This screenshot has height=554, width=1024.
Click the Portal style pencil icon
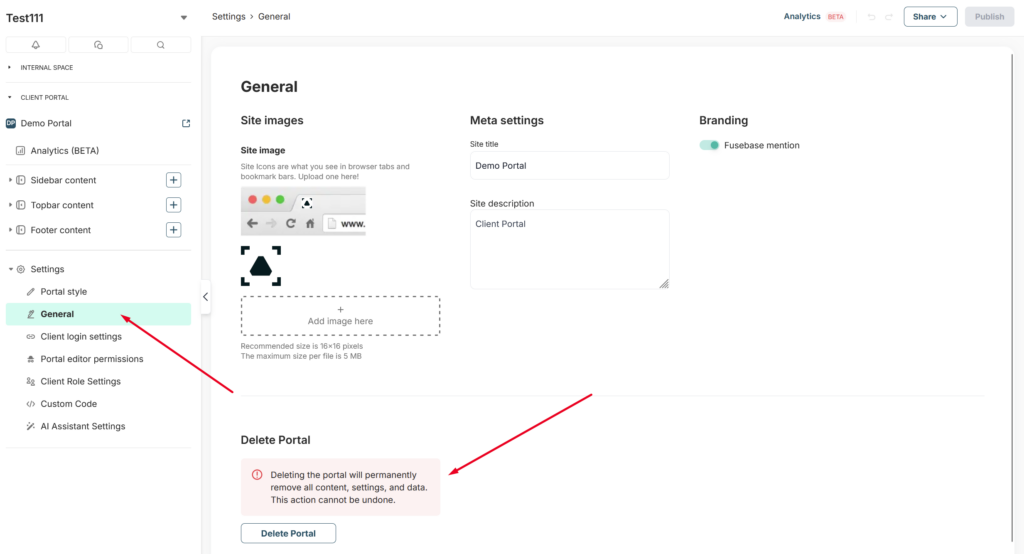pos(31,291)
